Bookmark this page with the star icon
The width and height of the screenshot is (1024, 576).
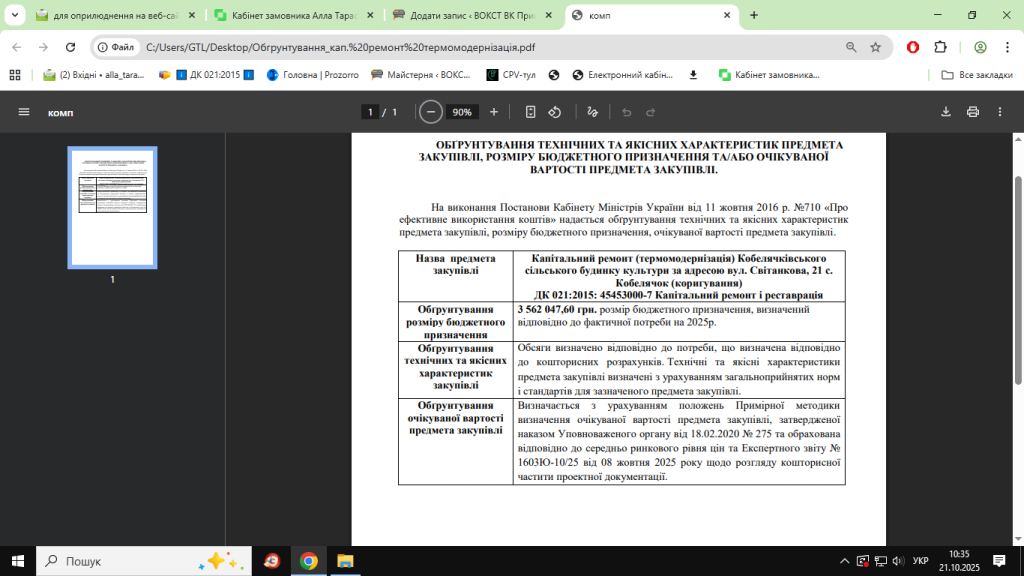(875, 47)
